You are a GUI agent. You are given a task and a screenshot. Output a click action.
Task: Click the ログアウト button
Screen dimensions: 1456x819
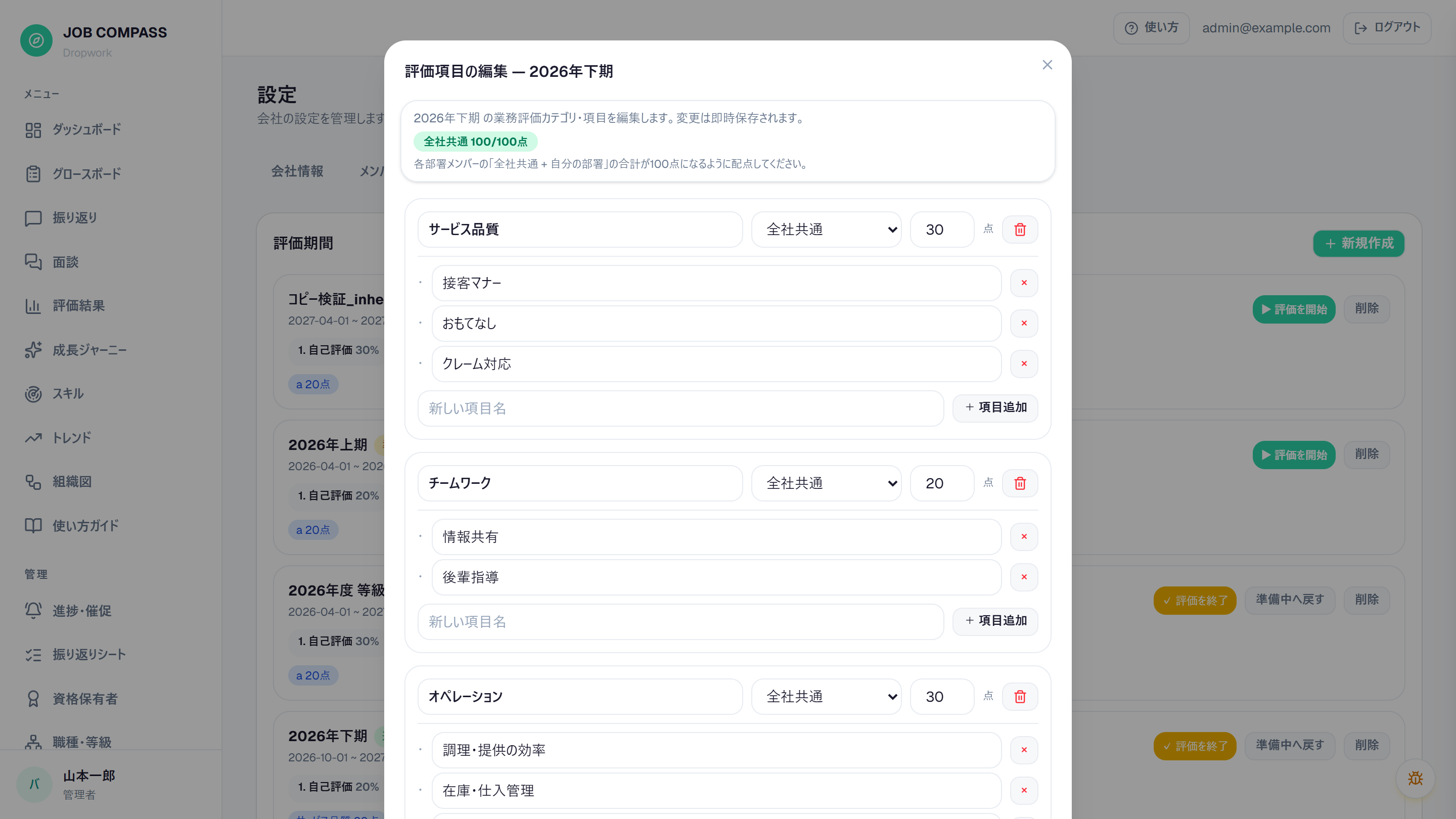click(1386, 28)
